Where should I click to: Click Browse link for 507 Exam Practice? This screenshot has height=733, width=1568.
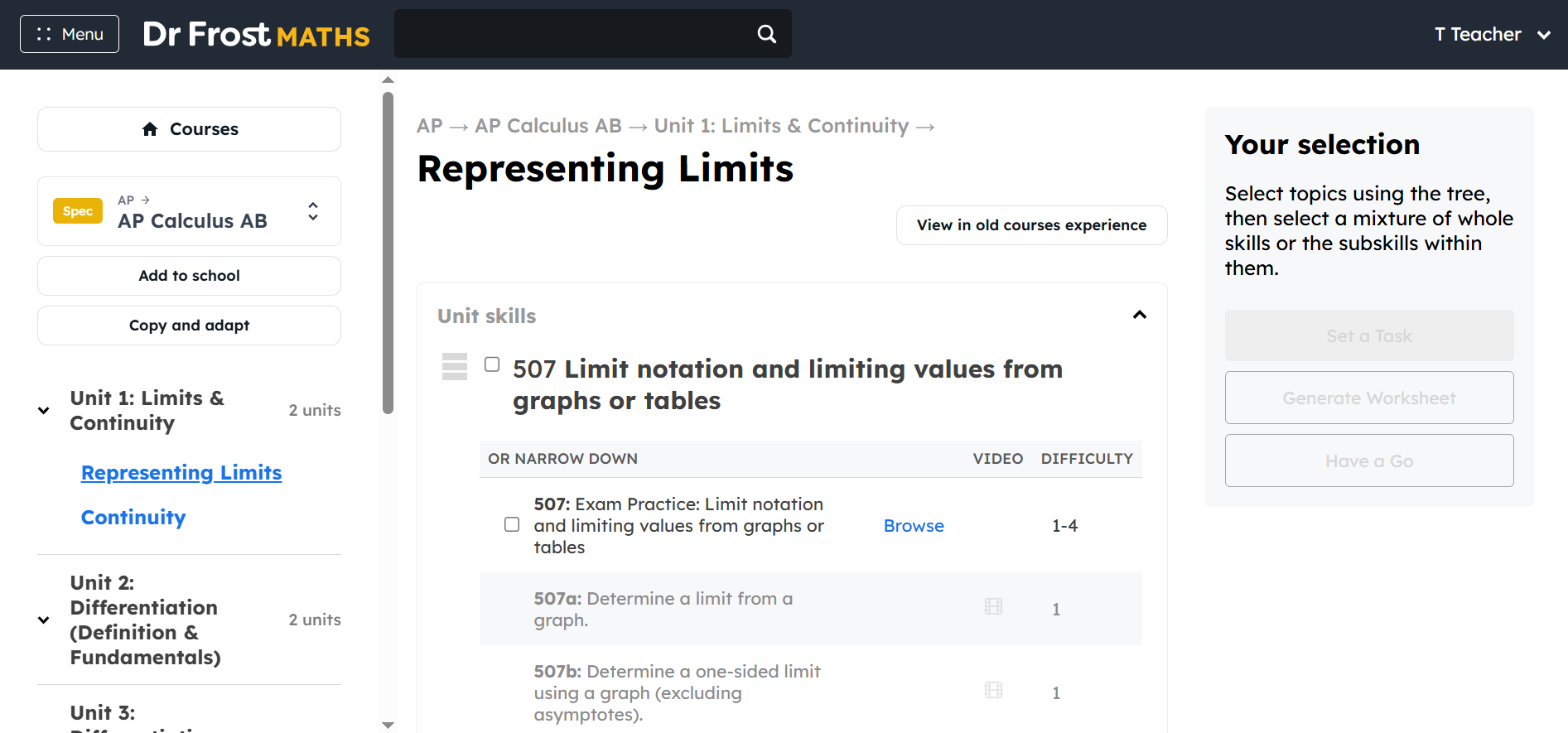click(914, 526)
